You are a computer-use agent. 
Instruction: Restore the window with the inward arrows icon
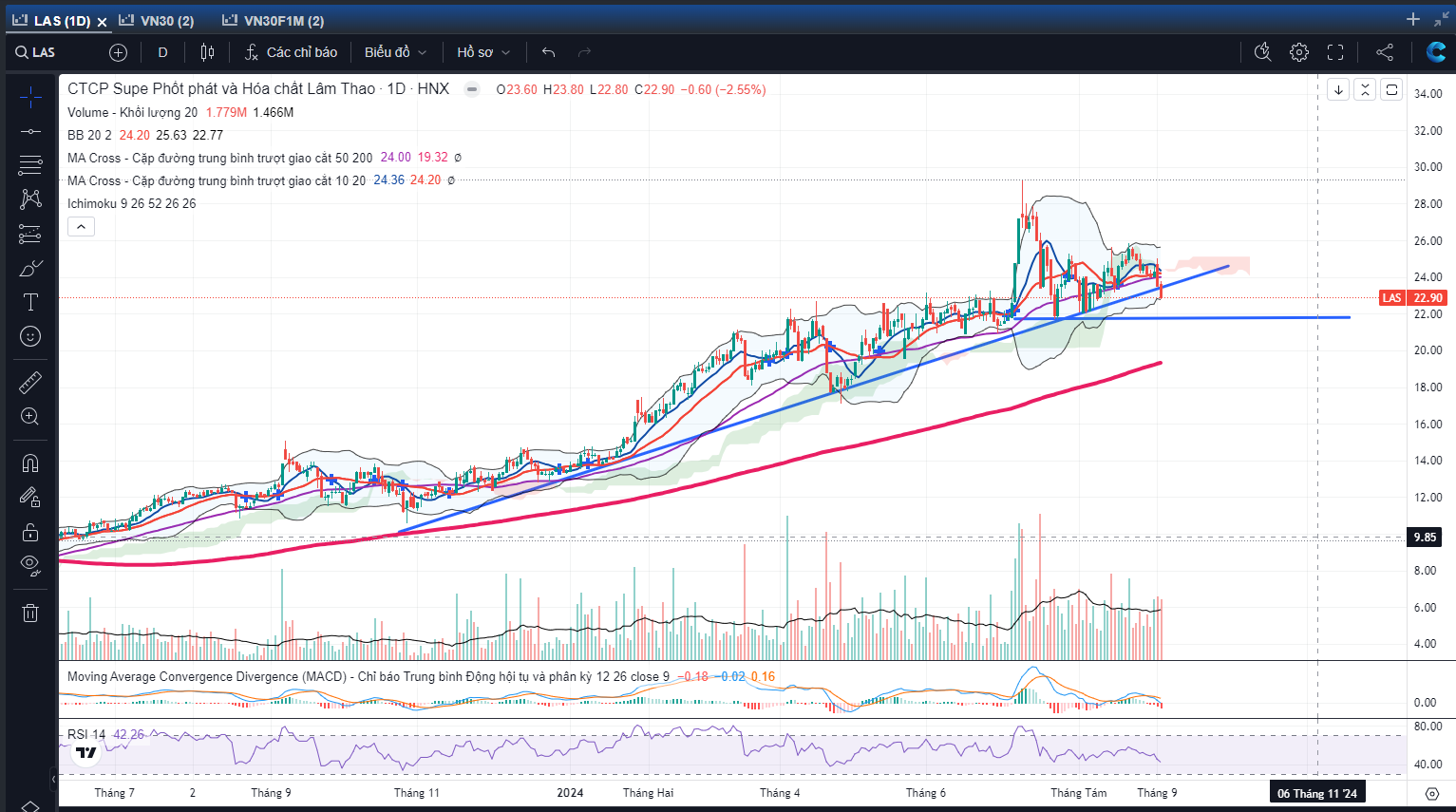(x=1442, y=19)
